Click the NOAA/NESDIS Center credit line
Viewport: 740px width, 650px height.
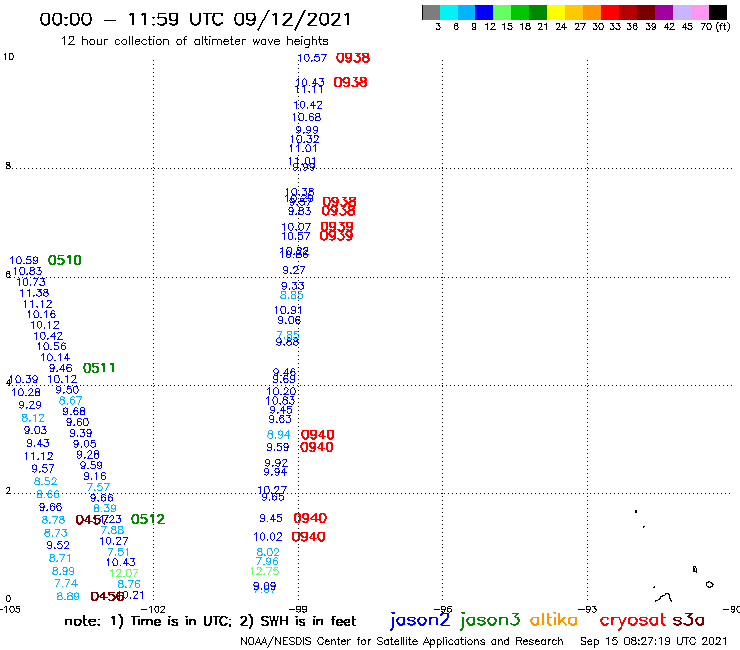(402, 641)
